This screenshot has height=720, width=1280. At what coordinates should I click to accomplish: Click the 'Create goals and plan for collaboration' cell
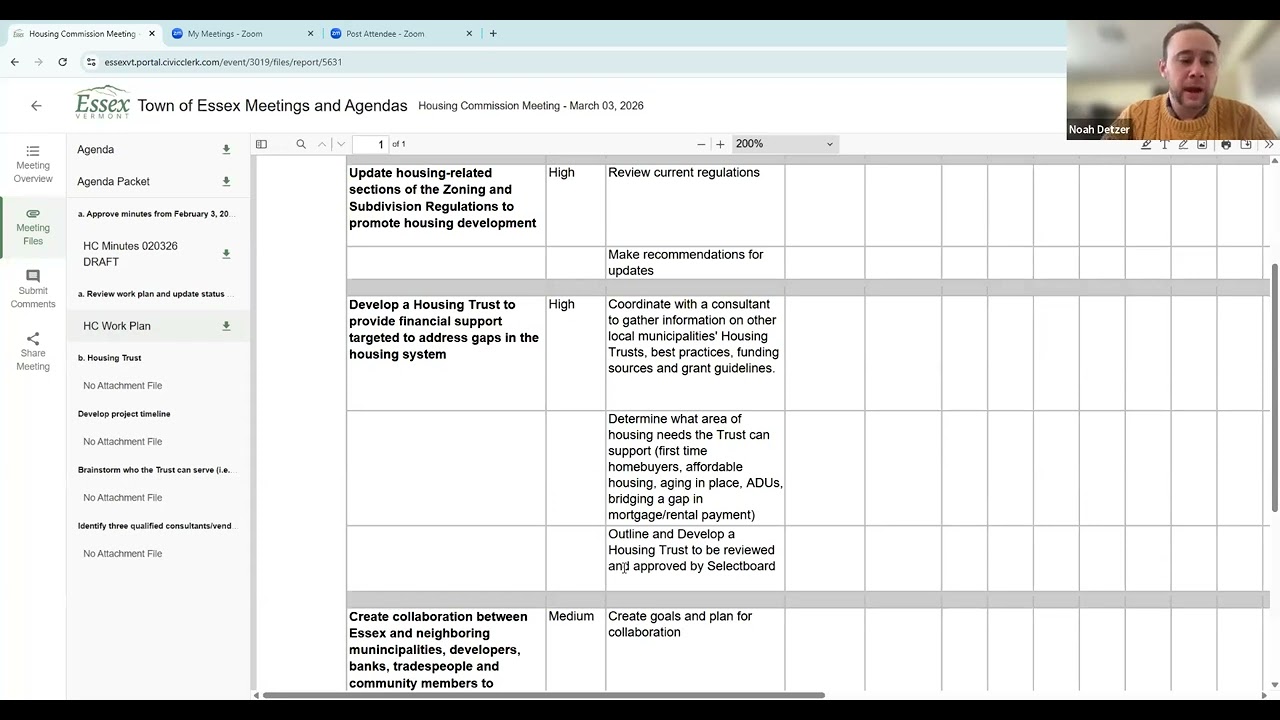point(695,649)
